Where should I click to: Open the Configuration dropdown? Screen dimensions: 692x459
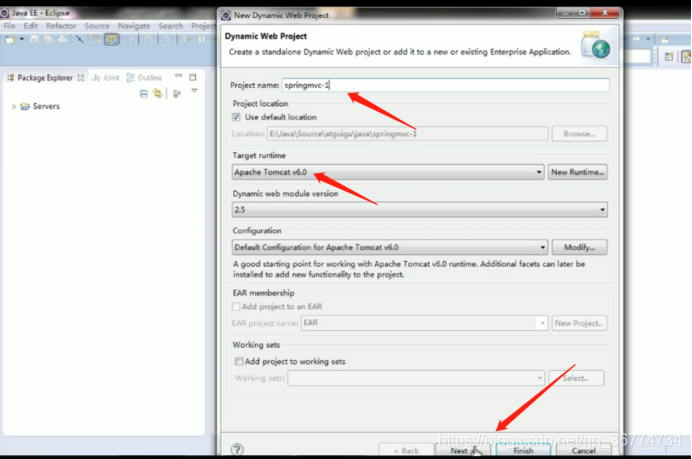[x=390, y=247]
